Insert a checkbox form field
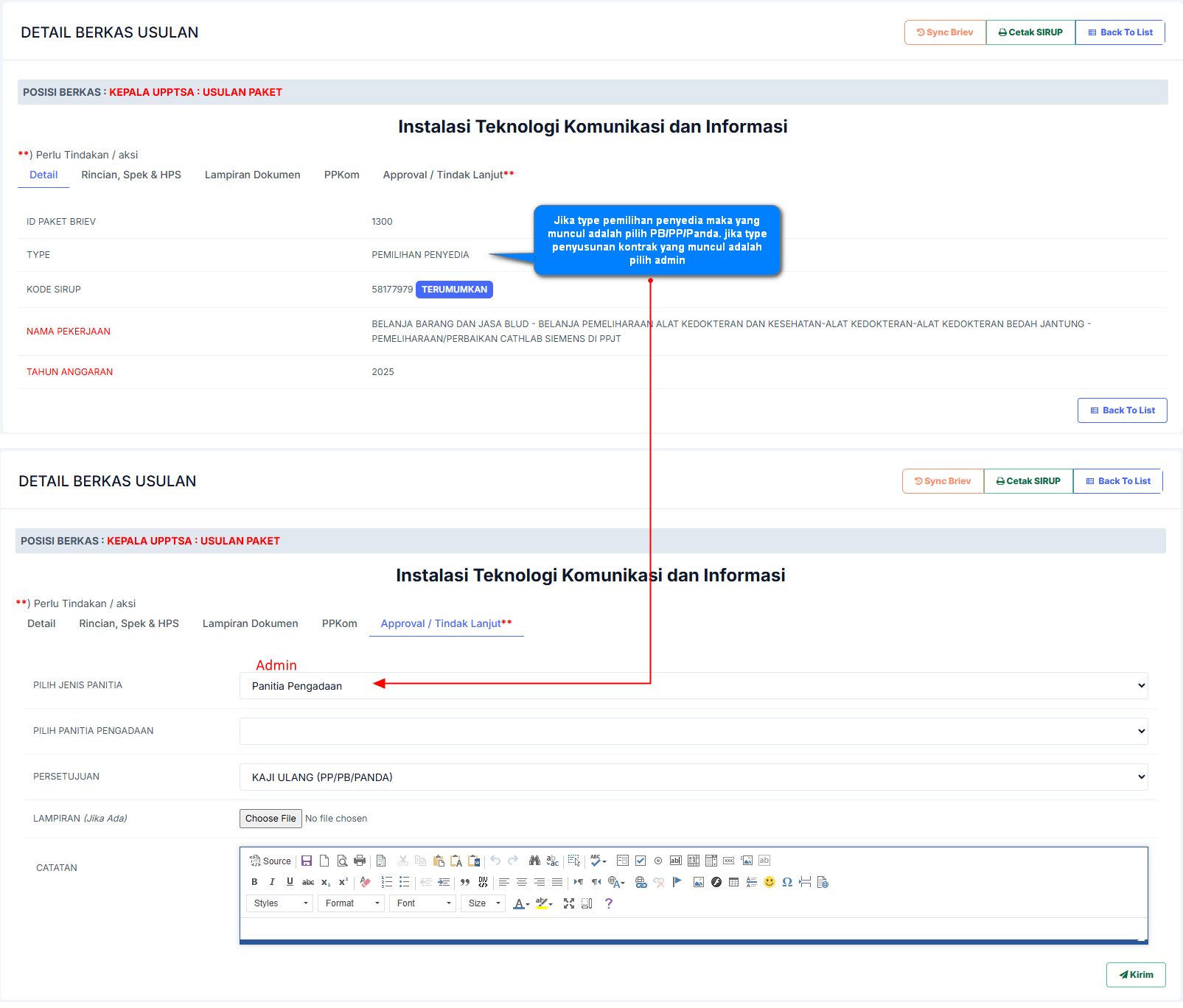The image size is (1183, 1008). [641, 861]
